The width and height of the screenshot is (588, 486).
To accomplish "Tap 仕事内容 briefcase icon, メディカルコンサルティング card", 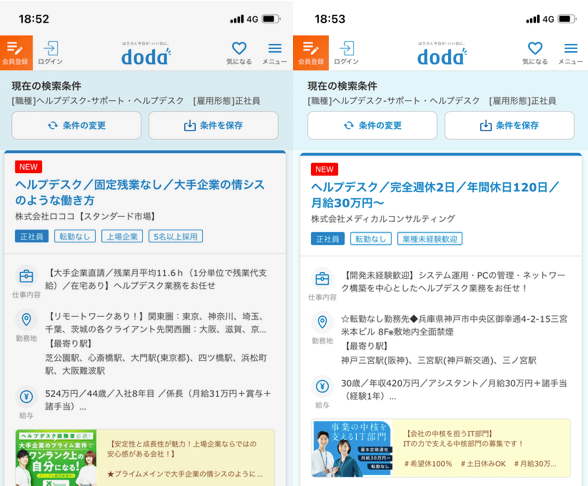I will pyautogui.click(x=322, y=279).
